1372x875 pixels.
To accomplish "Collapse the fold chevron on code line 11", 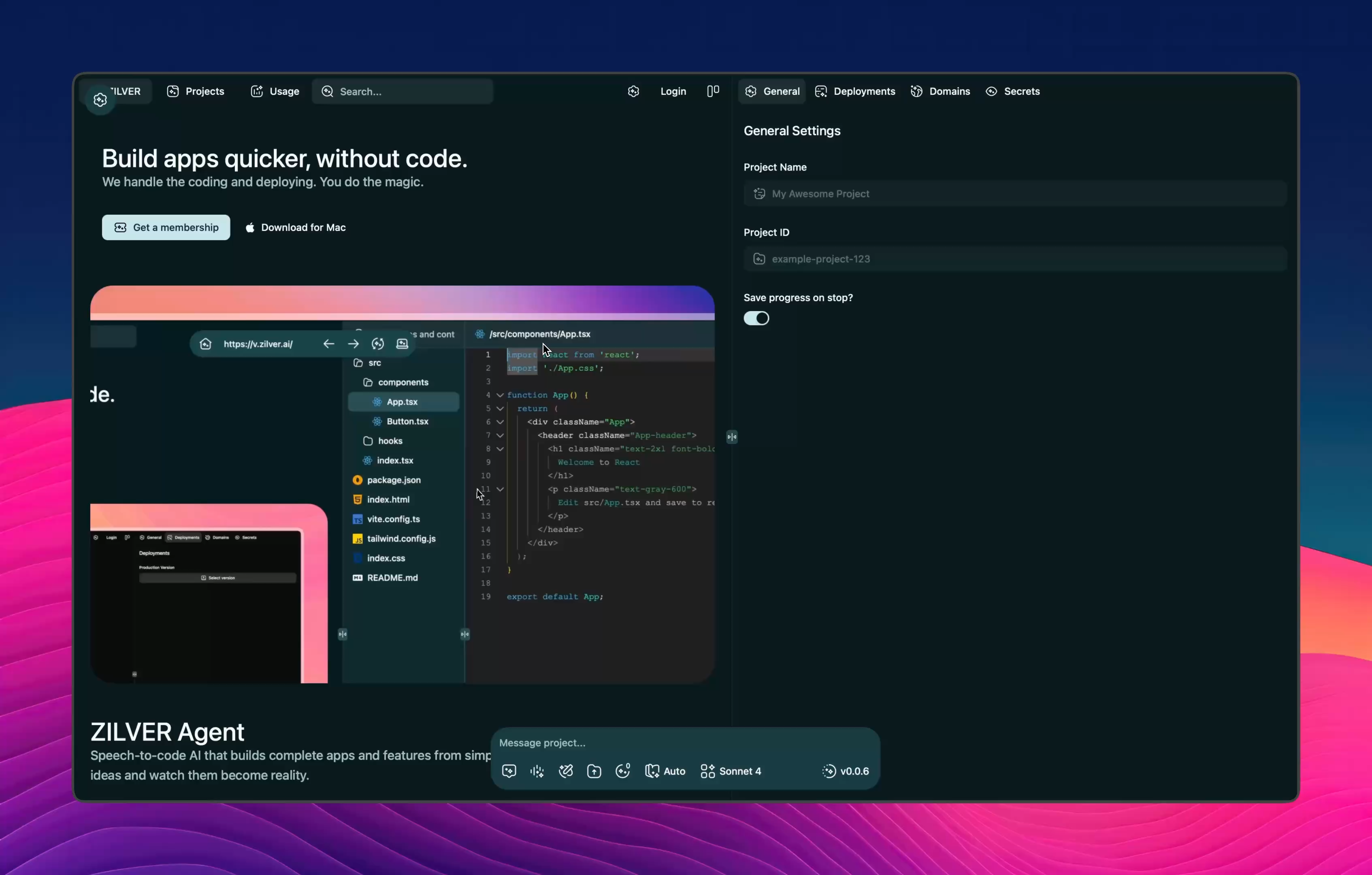I will coord(500,489).
